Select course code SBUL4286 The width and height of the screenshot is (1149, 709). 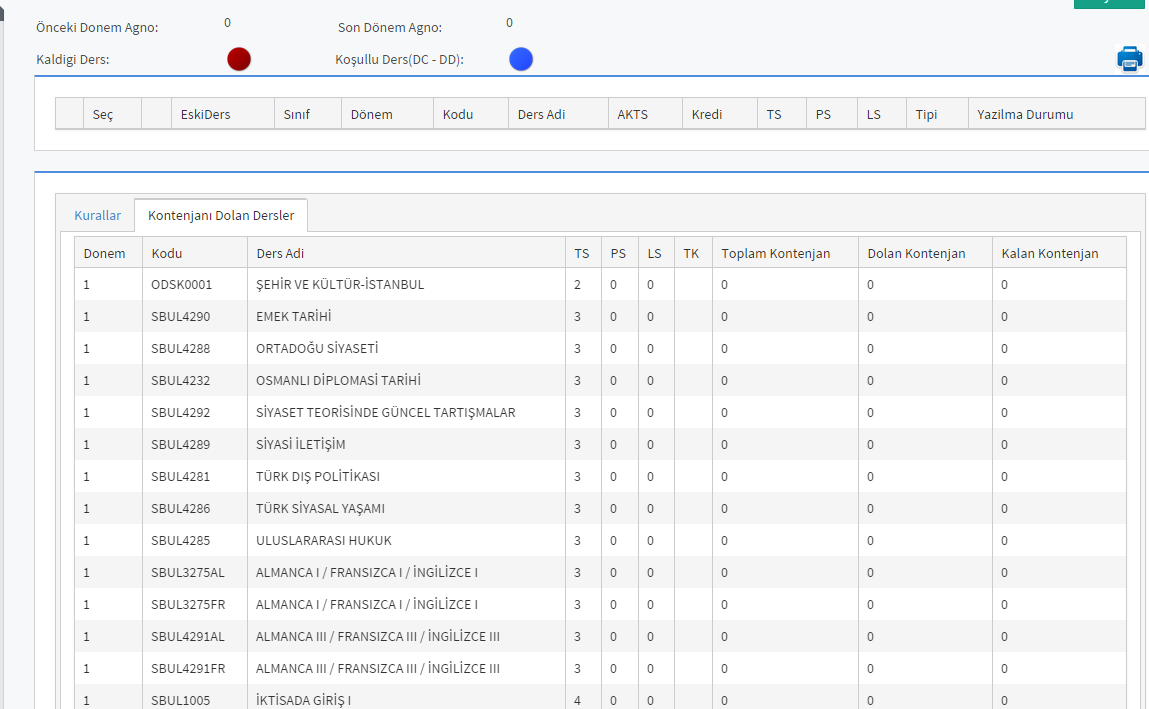(x=180, y=508)
